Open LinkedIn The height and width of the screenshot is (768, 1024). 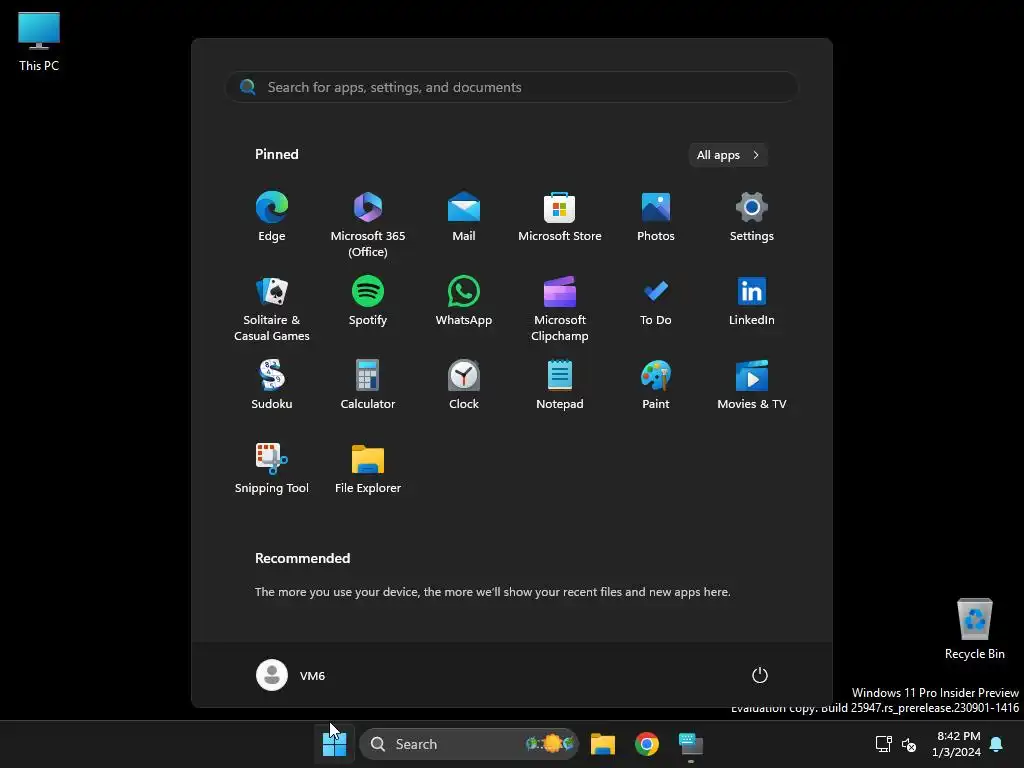pos(752,300)
